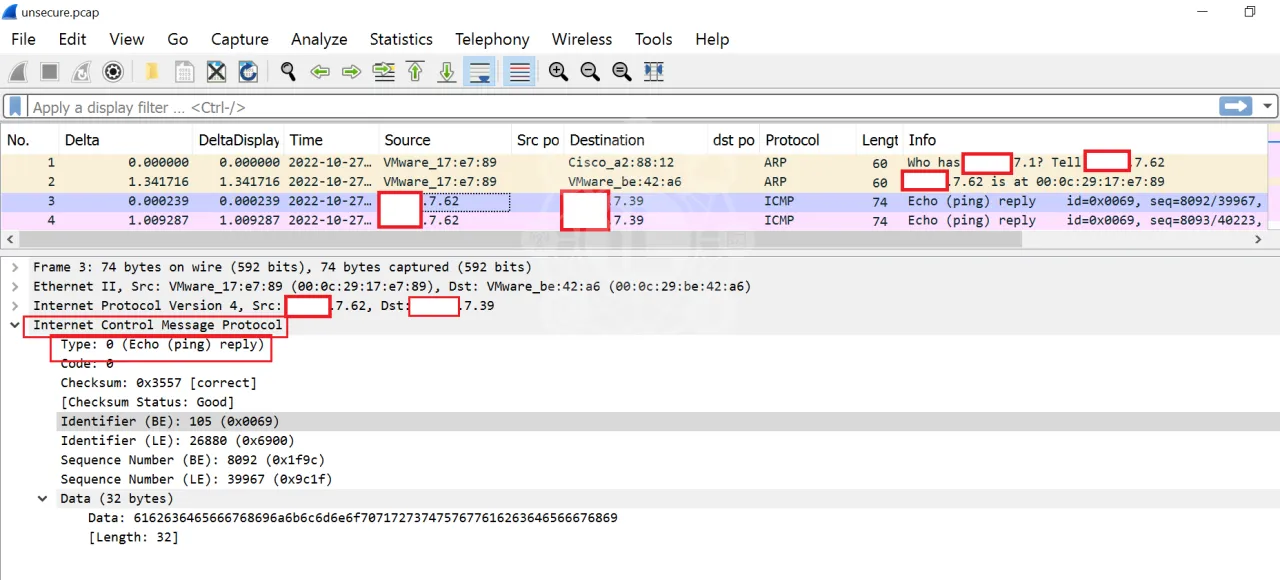The image size is (1280, 580).
Task: Expand Internet Protocol Version 4 node
Action: click(15, 305)
